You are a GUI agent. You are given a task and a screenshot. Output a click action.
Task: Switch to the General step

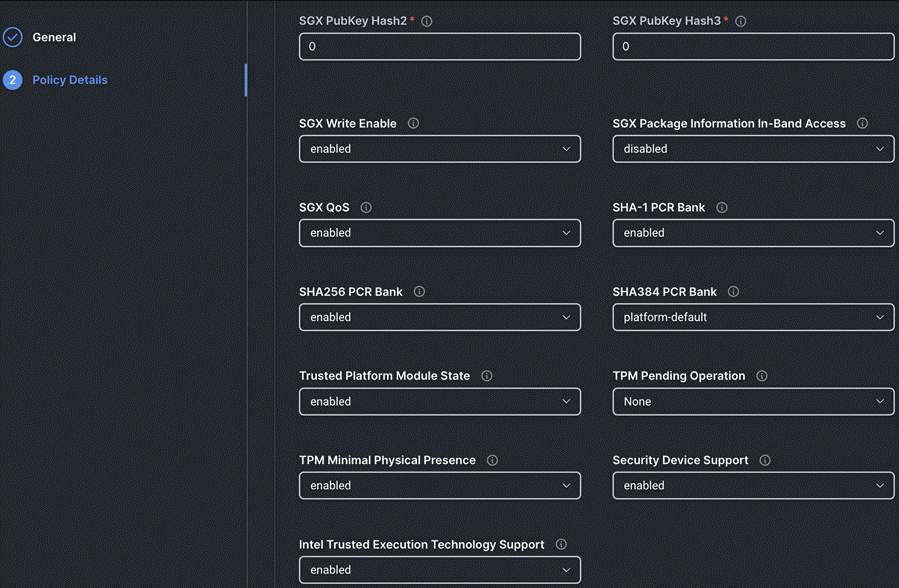(x=55, y=37)
